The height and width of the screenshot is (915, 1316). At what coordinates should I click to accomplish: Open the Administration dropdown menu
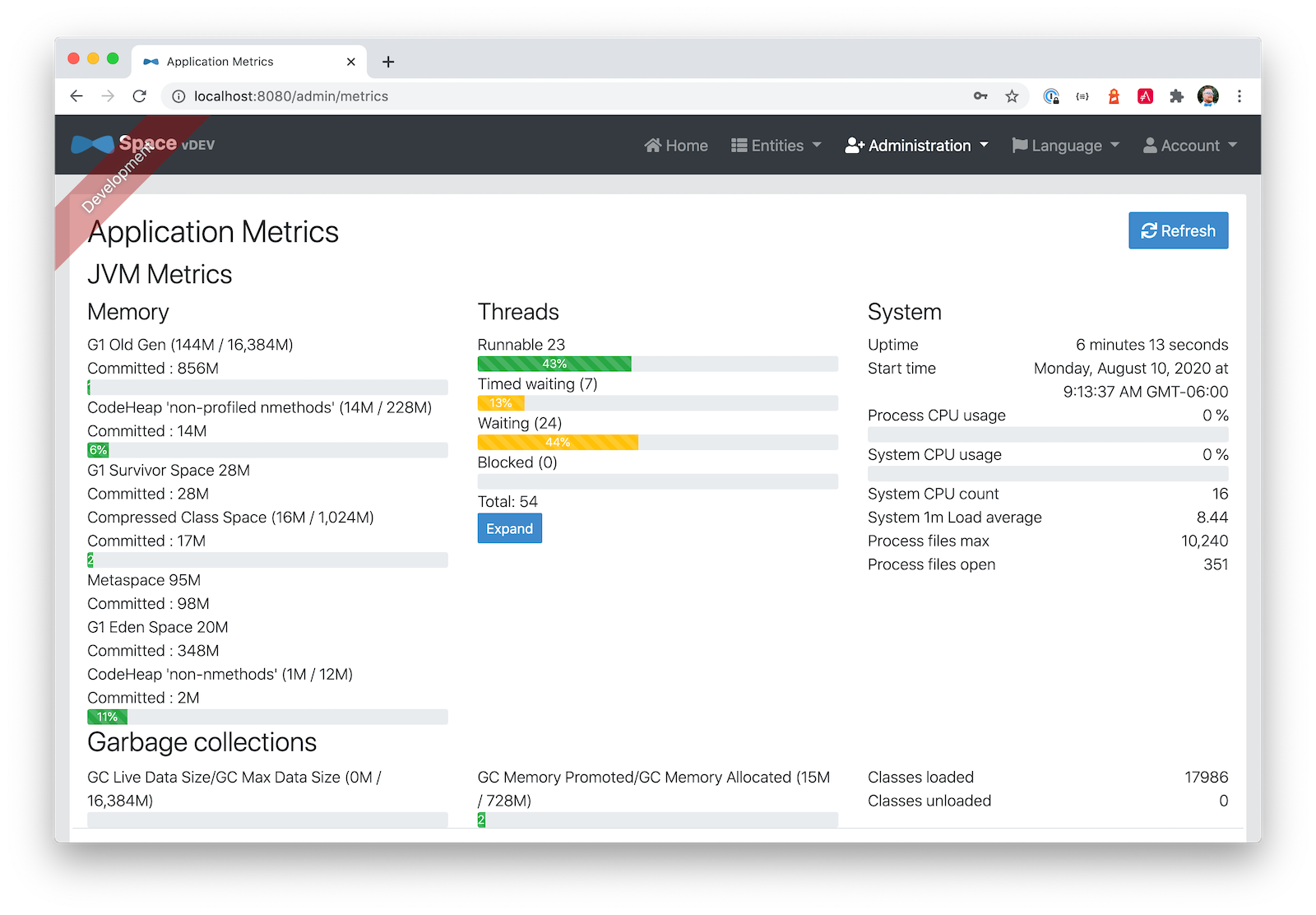(916, 146)
